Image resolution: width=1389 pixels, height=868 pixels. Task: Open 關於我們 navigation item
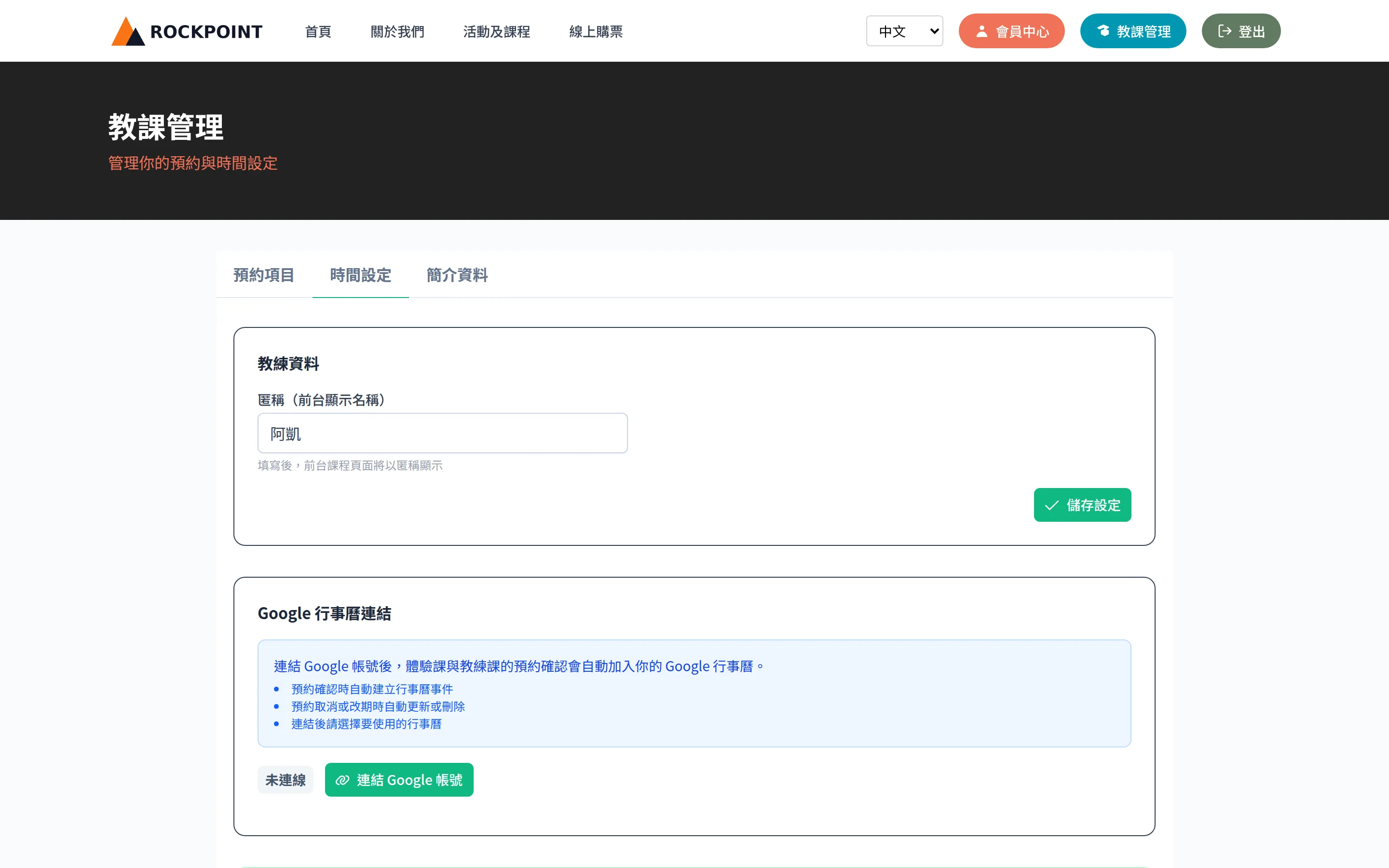pyautogui.click(x=397, y=31)
